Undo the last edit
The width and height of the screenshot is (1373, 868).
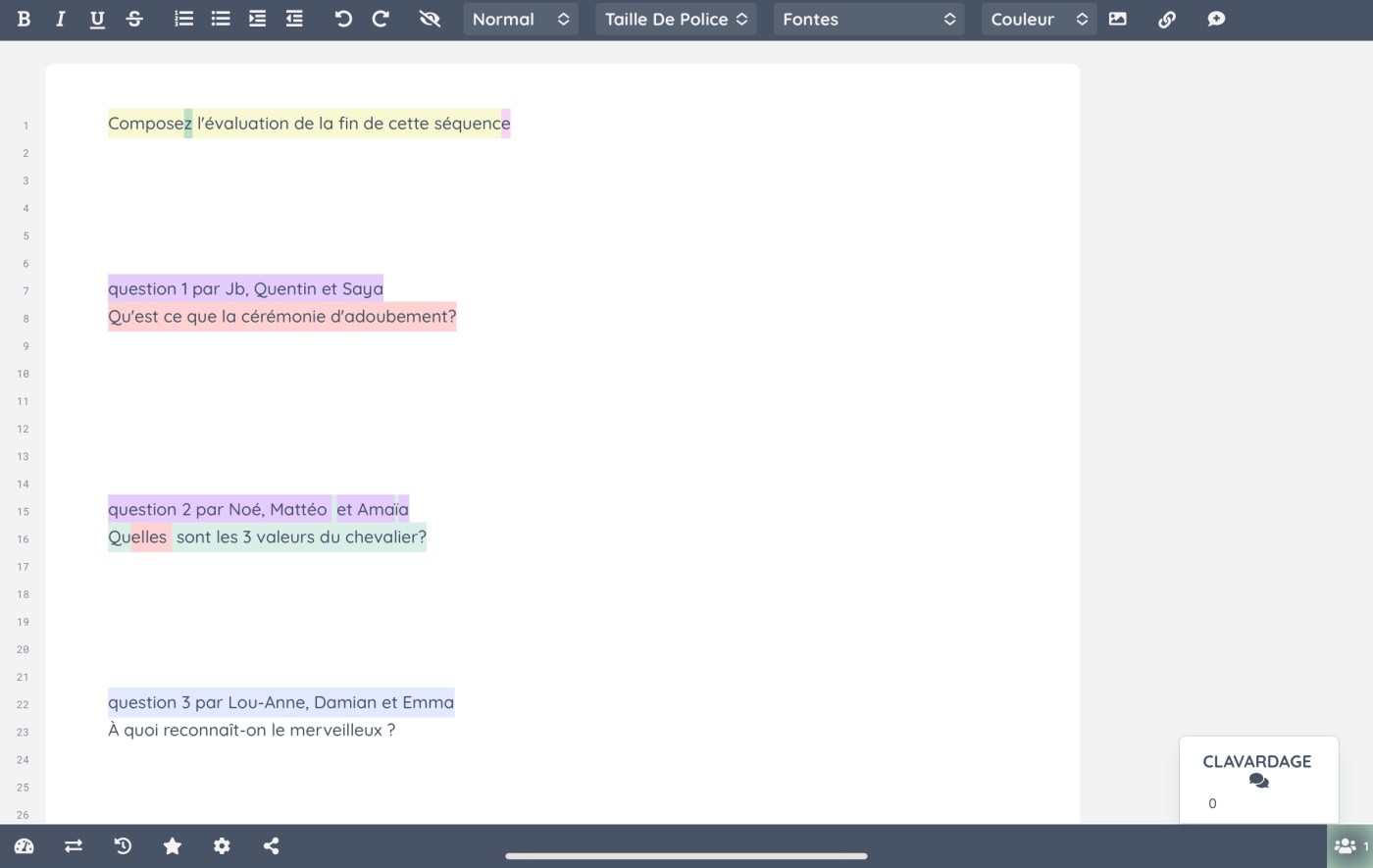(x=343, y=19)
